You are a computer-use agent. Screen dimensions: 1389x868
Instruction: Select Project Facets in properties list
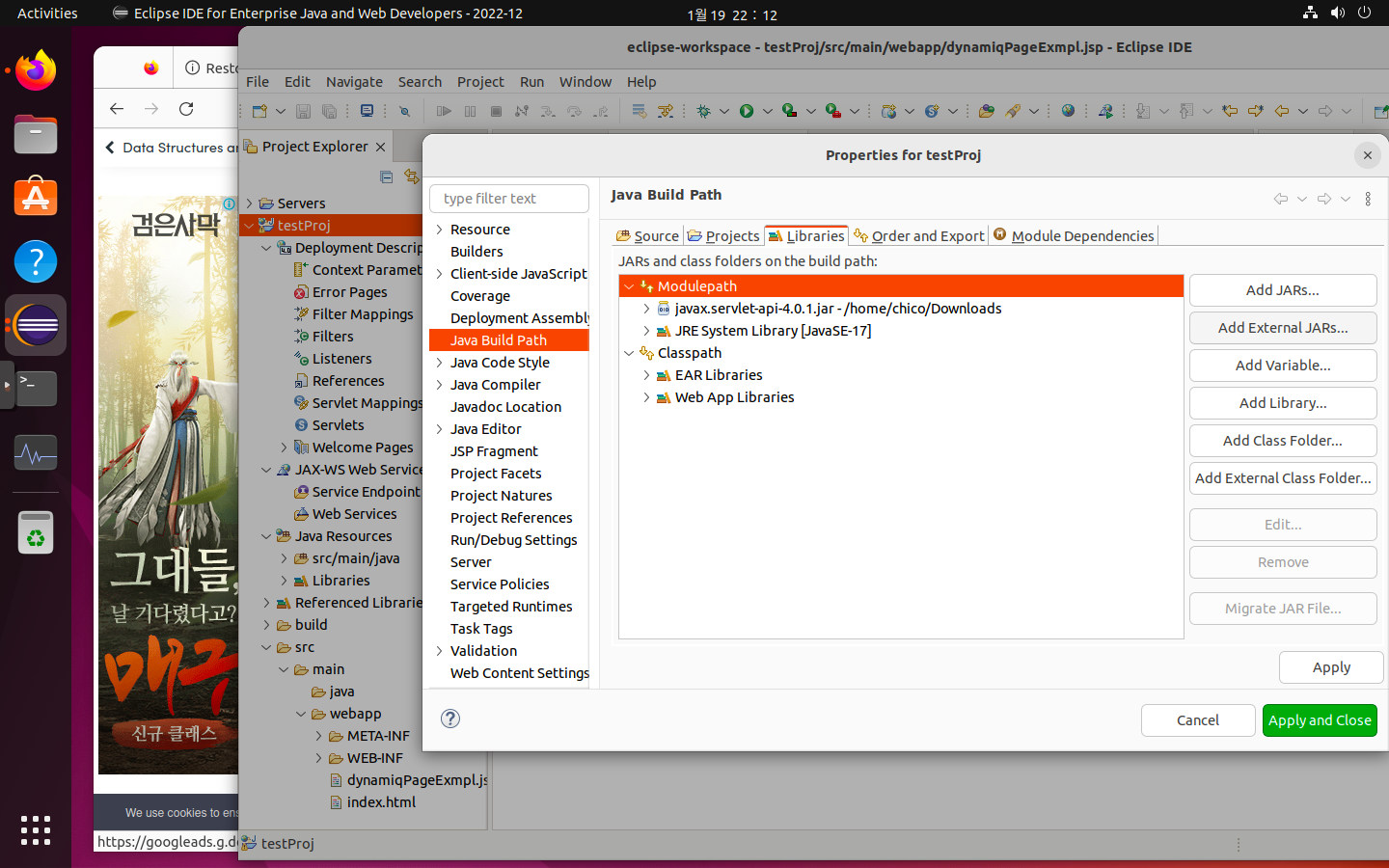pos(496,474)
